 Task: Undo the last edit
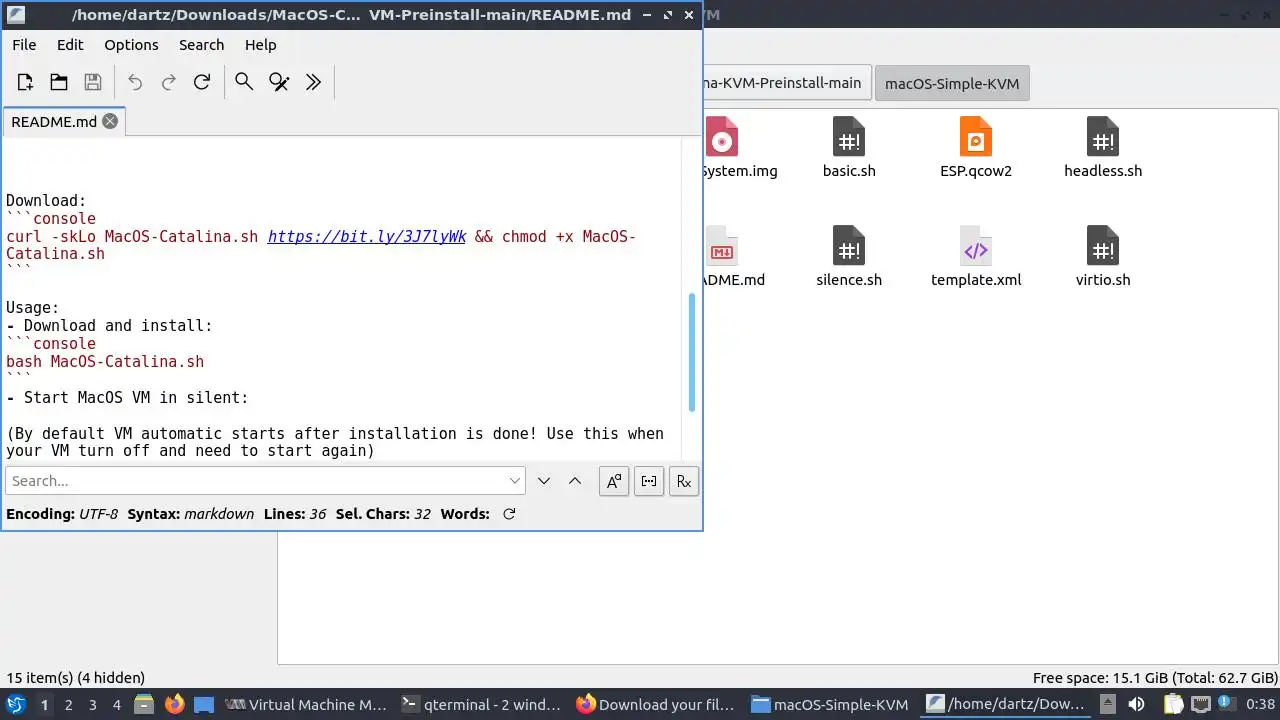click(x=135, y=82)
